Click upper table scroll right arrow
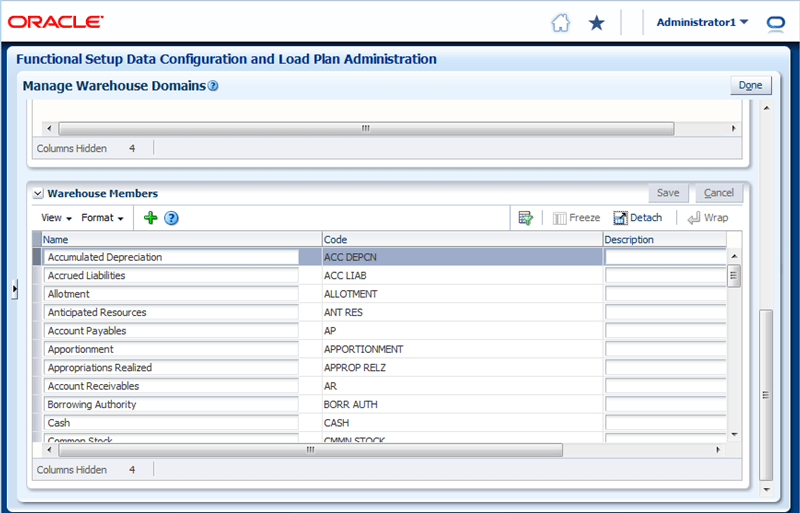Screen dimensions: 800x513 733,128
